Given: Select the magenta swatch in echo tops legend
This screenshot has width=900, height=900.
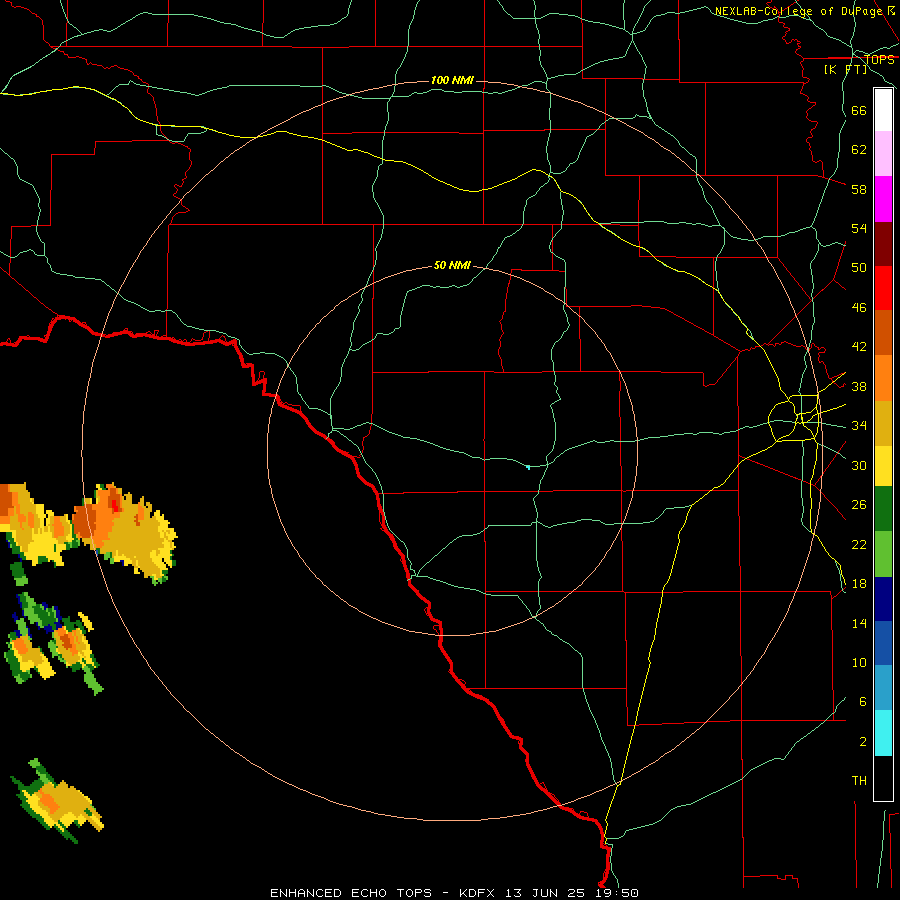Looking at the screenshot, I should [883, 199].
